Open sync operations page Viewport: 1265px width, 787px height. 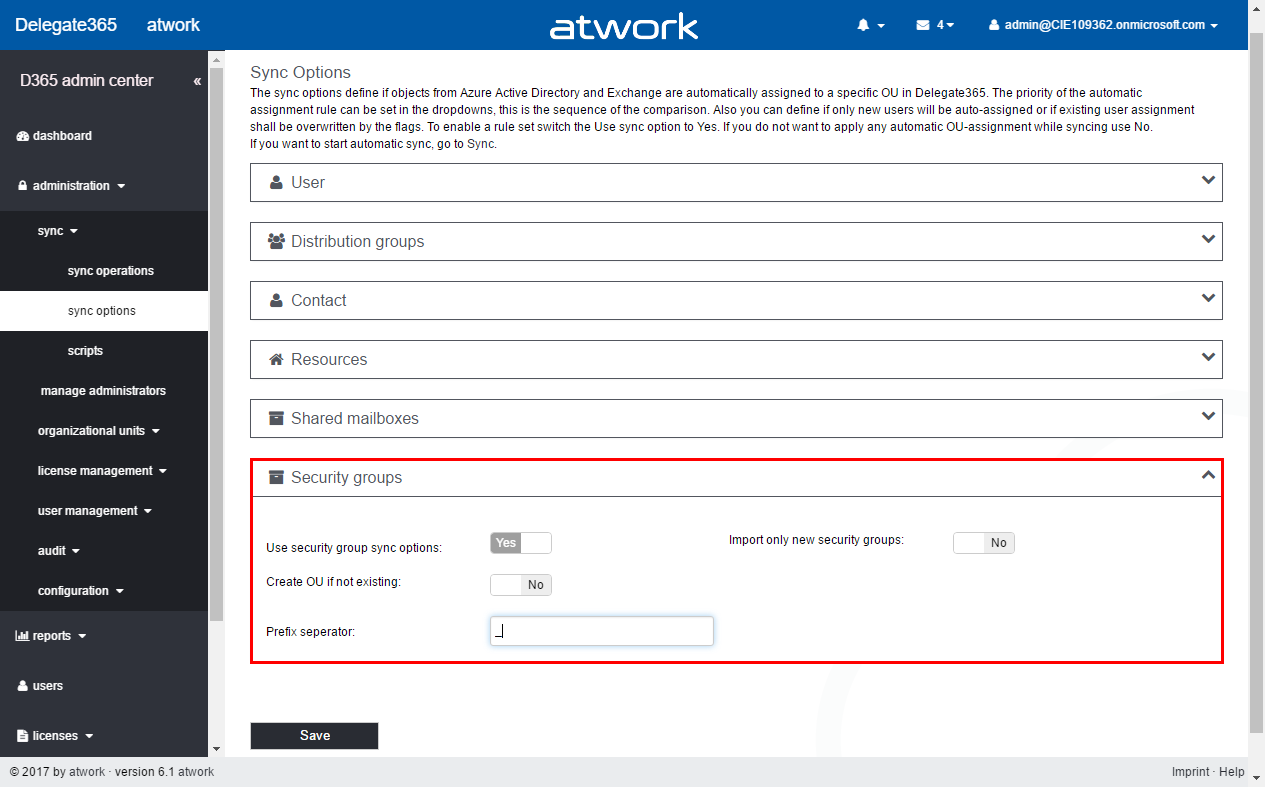tap(111, 271)
